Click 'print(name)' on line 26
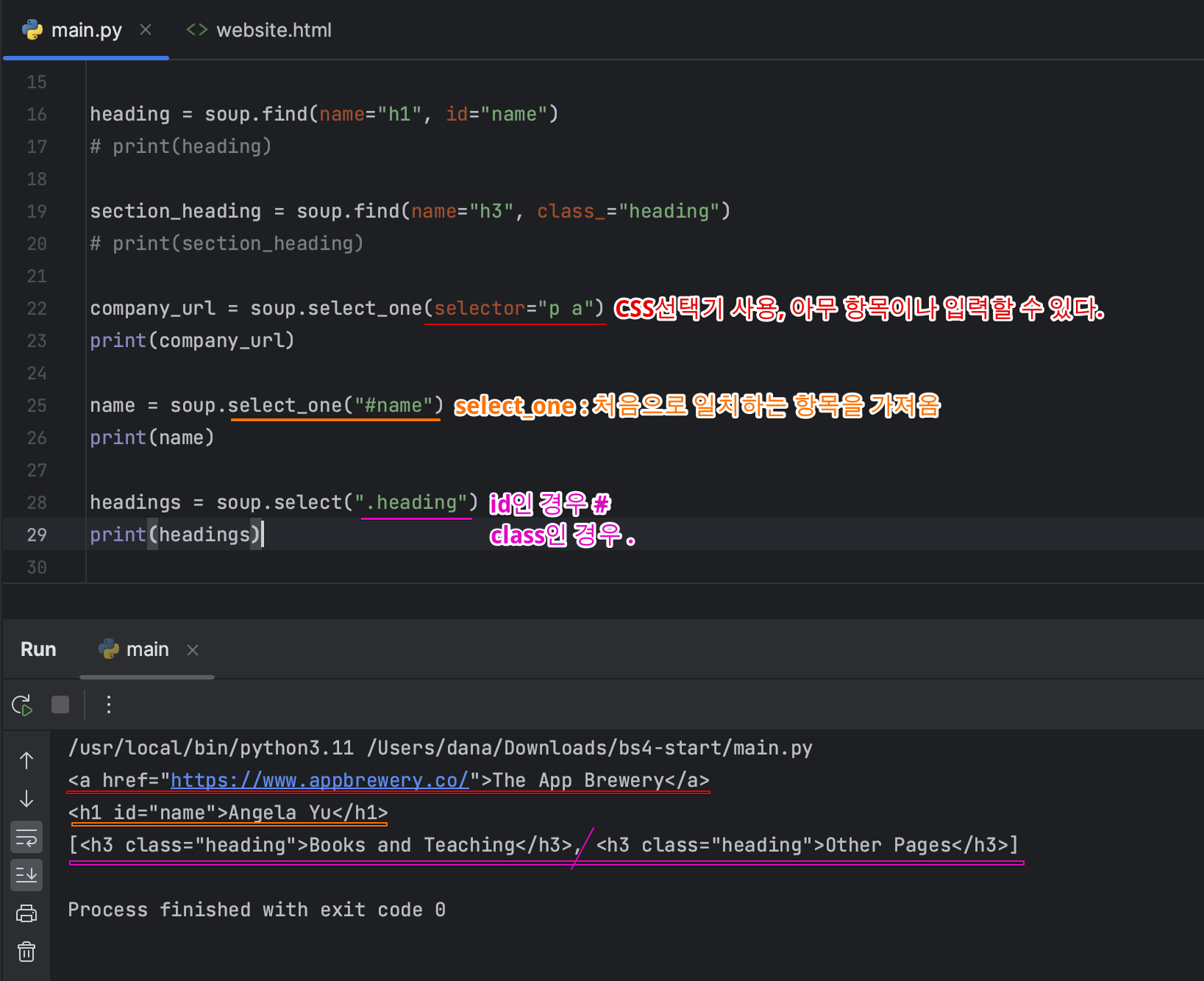Screen dimensions: 1204x981 click(x=152, y=438)
